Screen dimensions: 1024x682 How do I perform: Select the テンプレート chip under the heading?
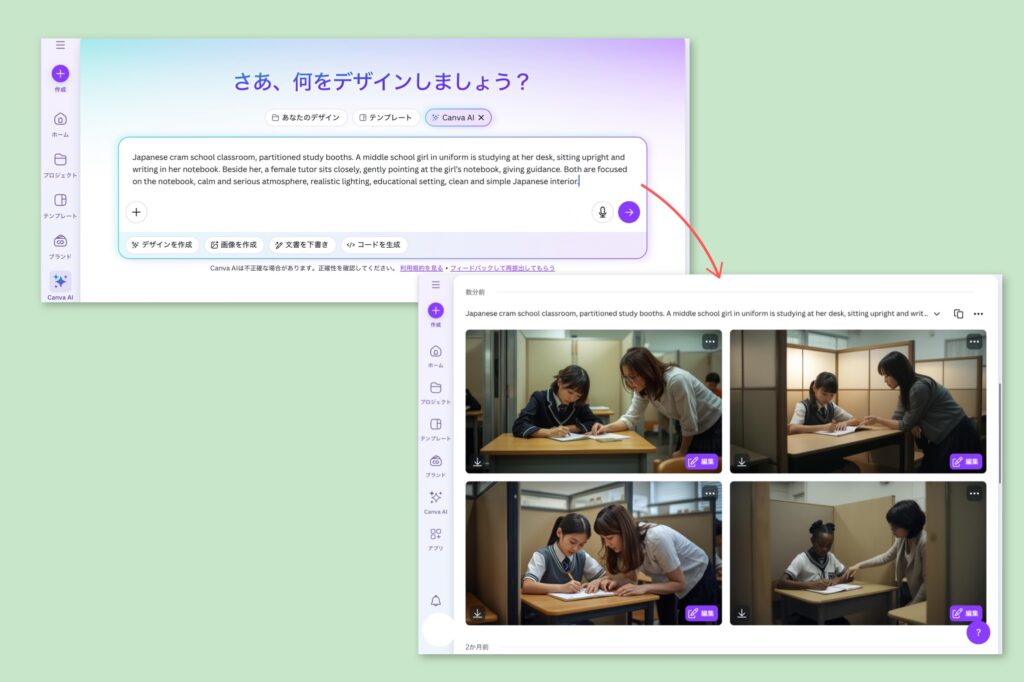[385, 118]
